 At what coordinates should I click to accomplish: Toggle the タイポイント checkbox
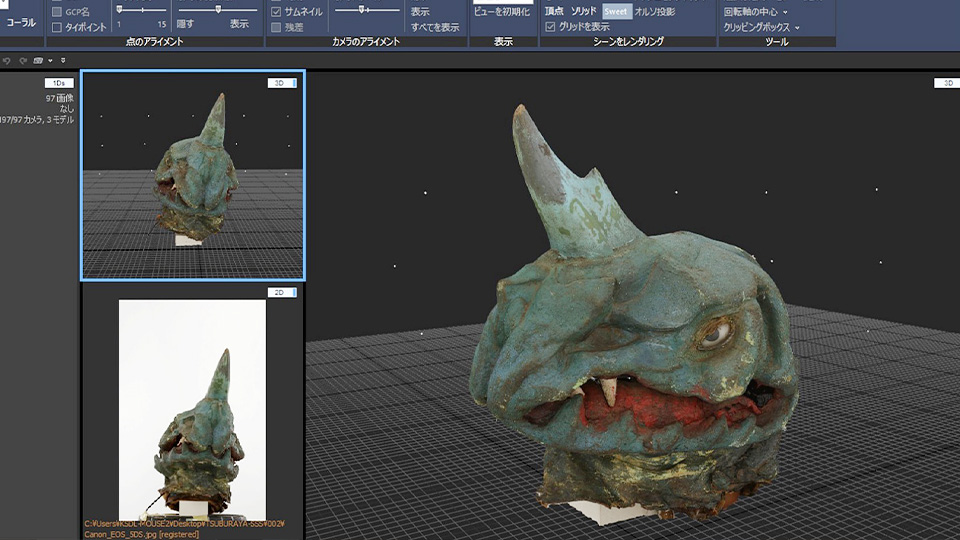[x=57, y=27]
